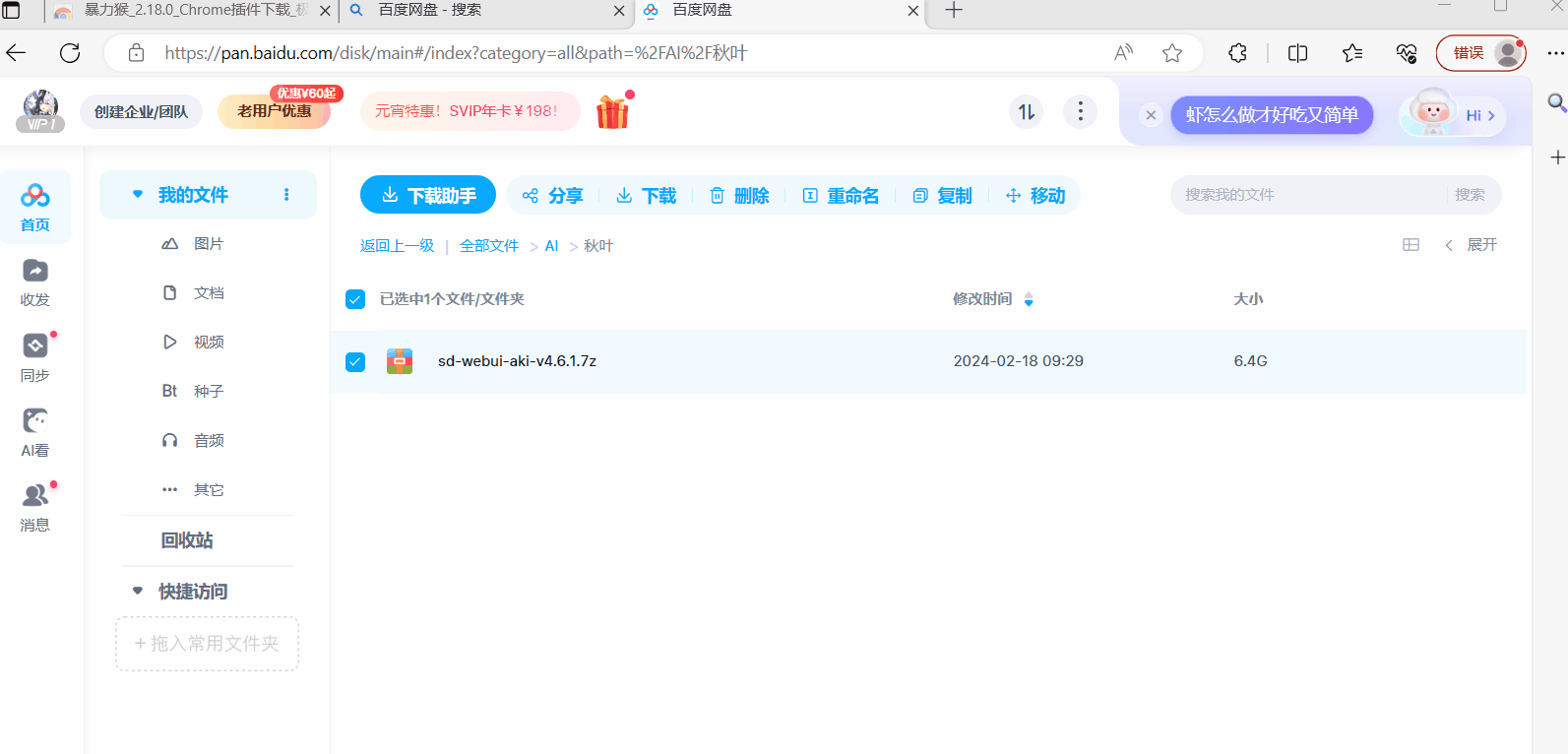Click the 搜索 button in search box
This screenshot has height=754, width=1568.
click(x=1470, y=195)
